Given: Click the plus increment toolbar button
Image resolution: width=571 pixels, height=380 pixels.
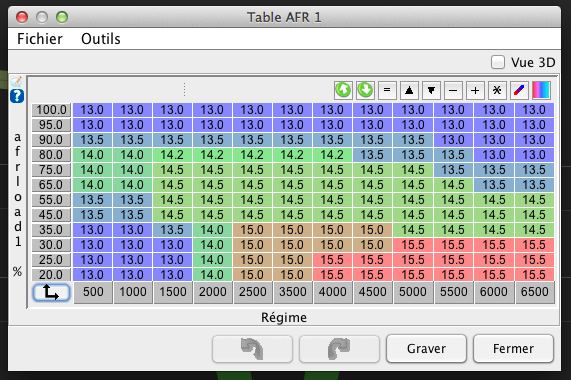Looking at the screenshot, I should [475, 90].
